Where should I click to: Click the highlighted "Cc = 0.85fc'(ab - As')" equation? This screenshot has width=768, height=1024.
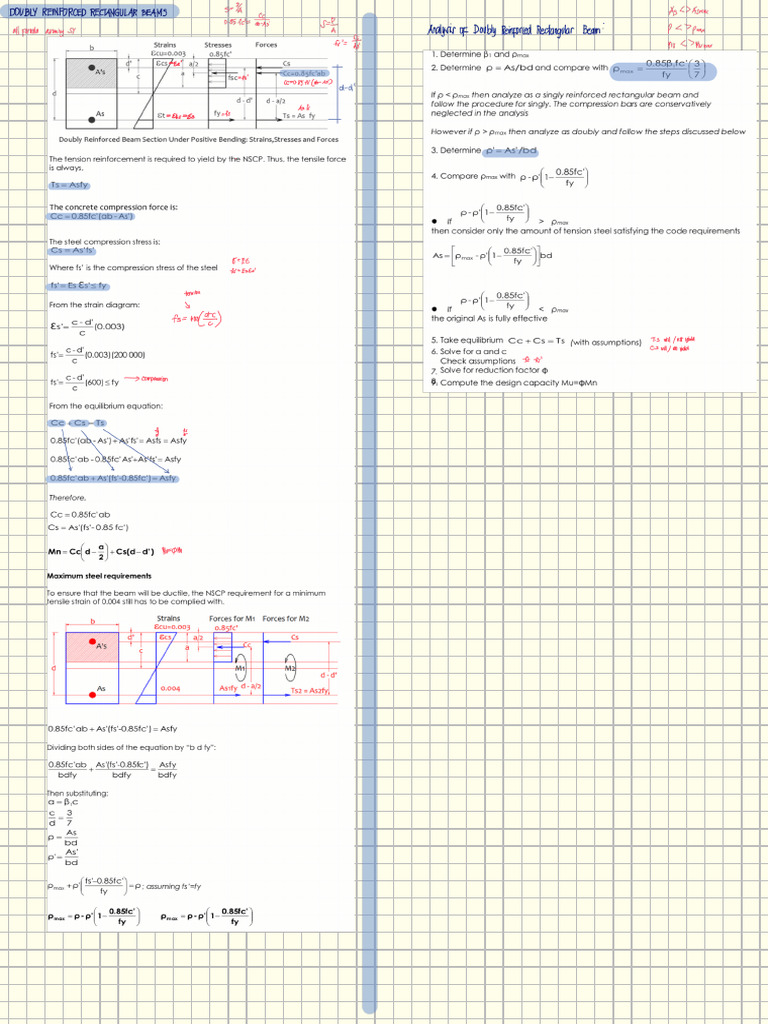pos(92,217)
